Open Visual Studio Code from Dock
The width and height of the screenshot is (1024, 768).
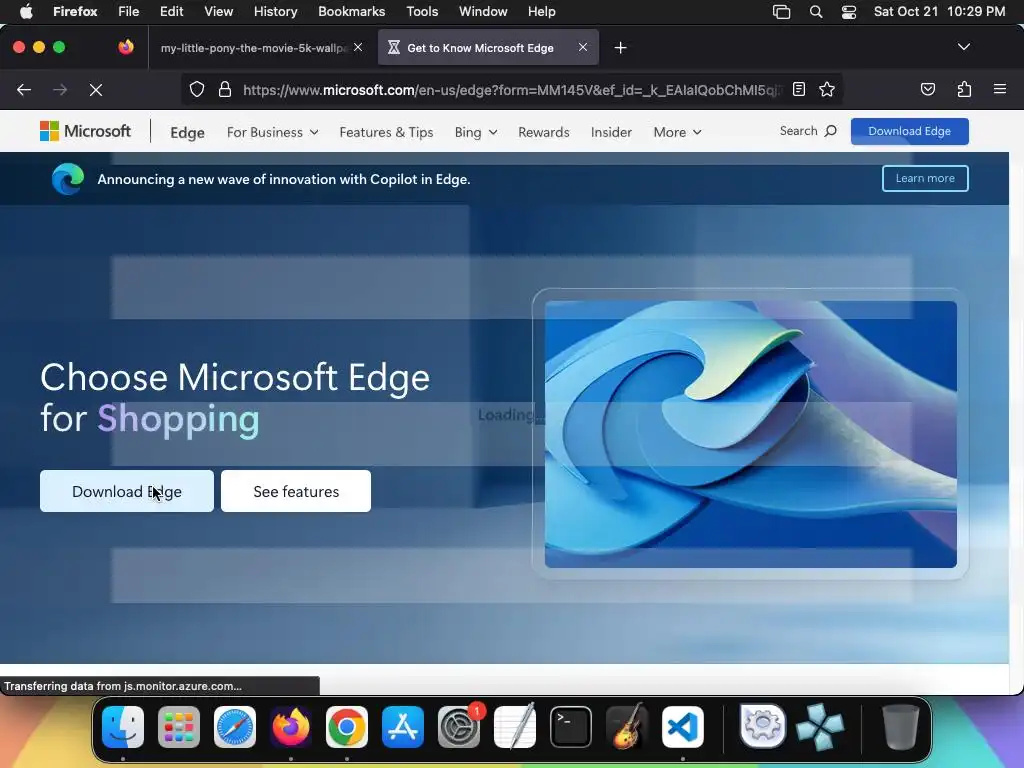pyautogui.click(x=682, y=726)
